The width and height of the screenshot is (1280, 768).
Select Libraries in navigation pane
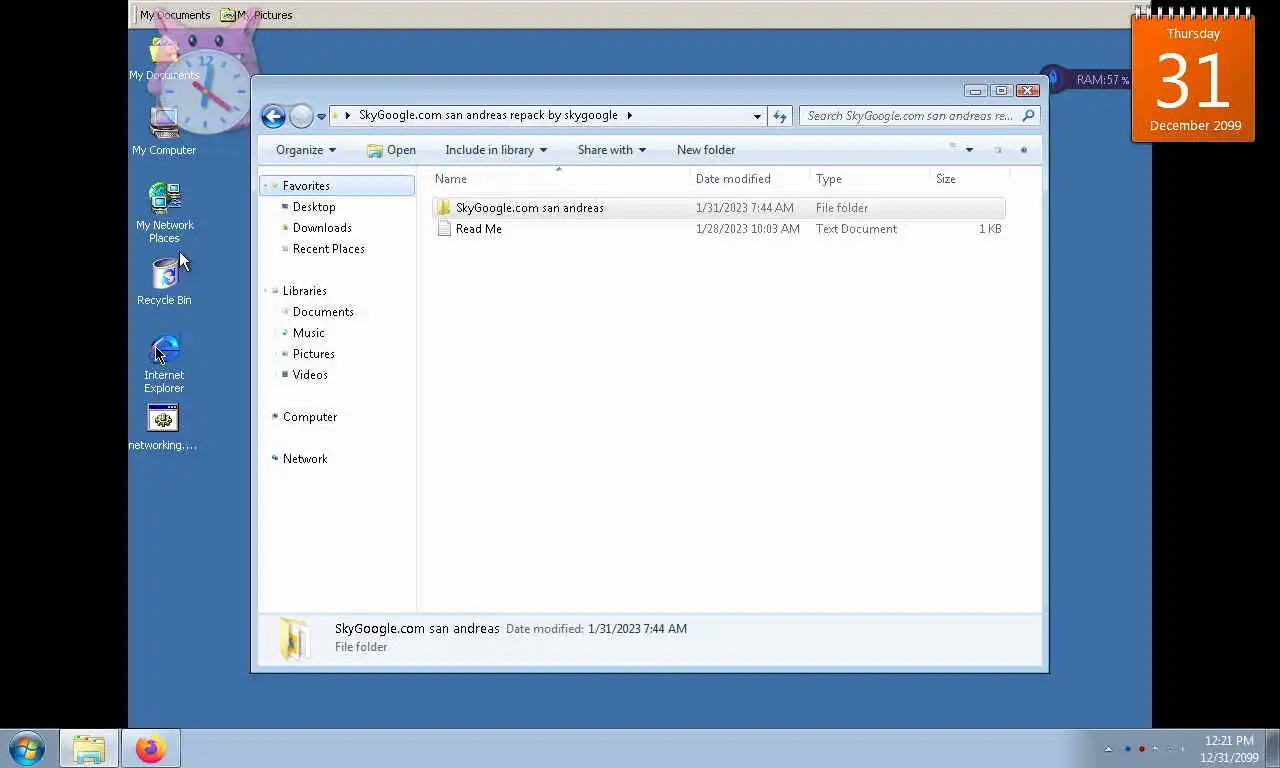tap(304, 291)
